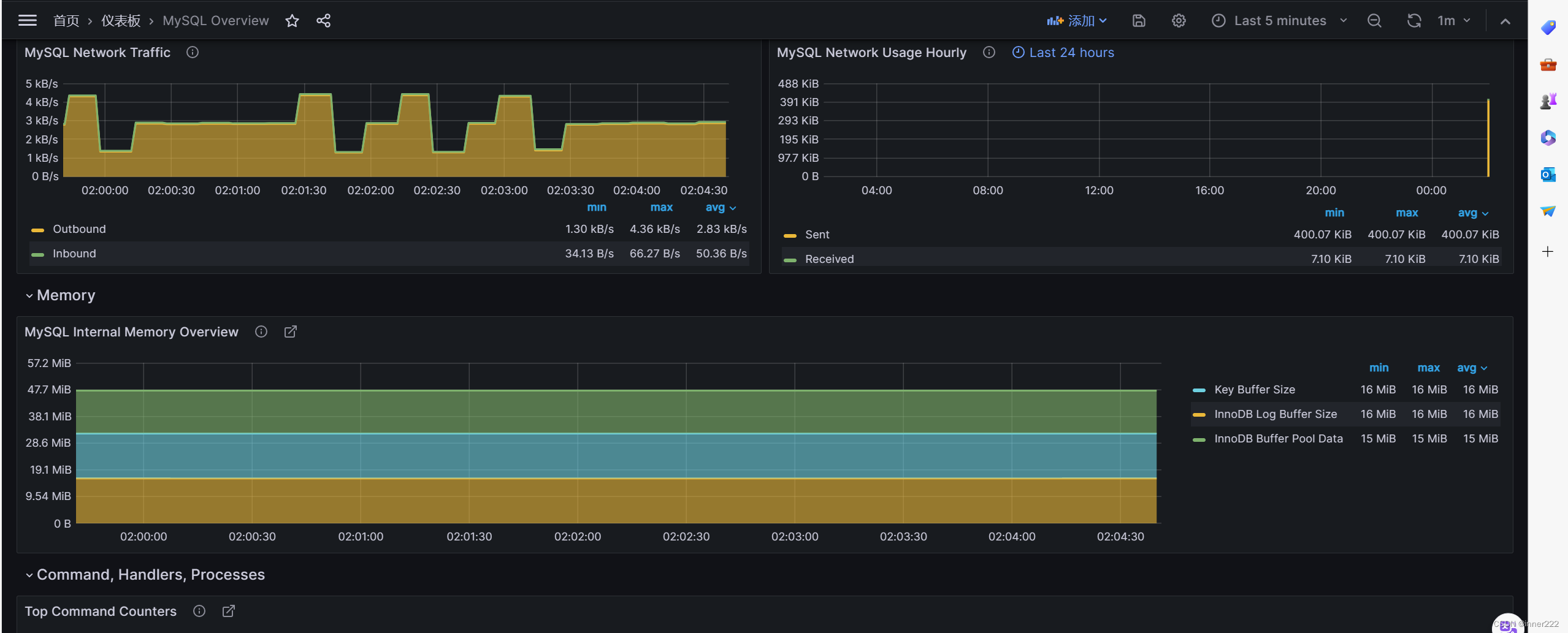The image size is (1568, 633).
Task: Toggle Inbound series in legend
Action: [x=74, y=254]
